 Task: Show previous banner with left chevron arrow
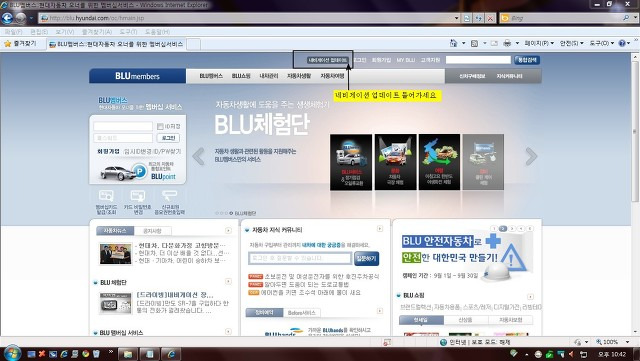pyautogui.click(x=198, y=156)
